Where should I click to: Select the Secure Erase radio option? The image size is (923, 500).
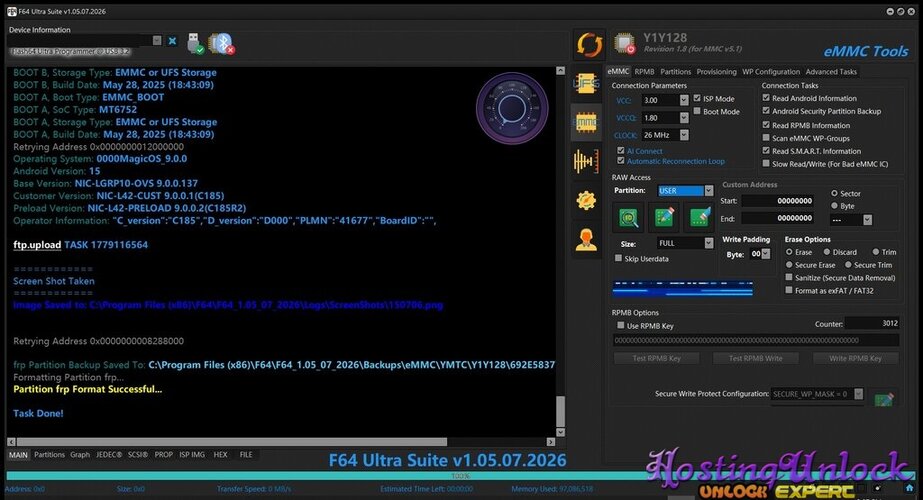[789, 265]
